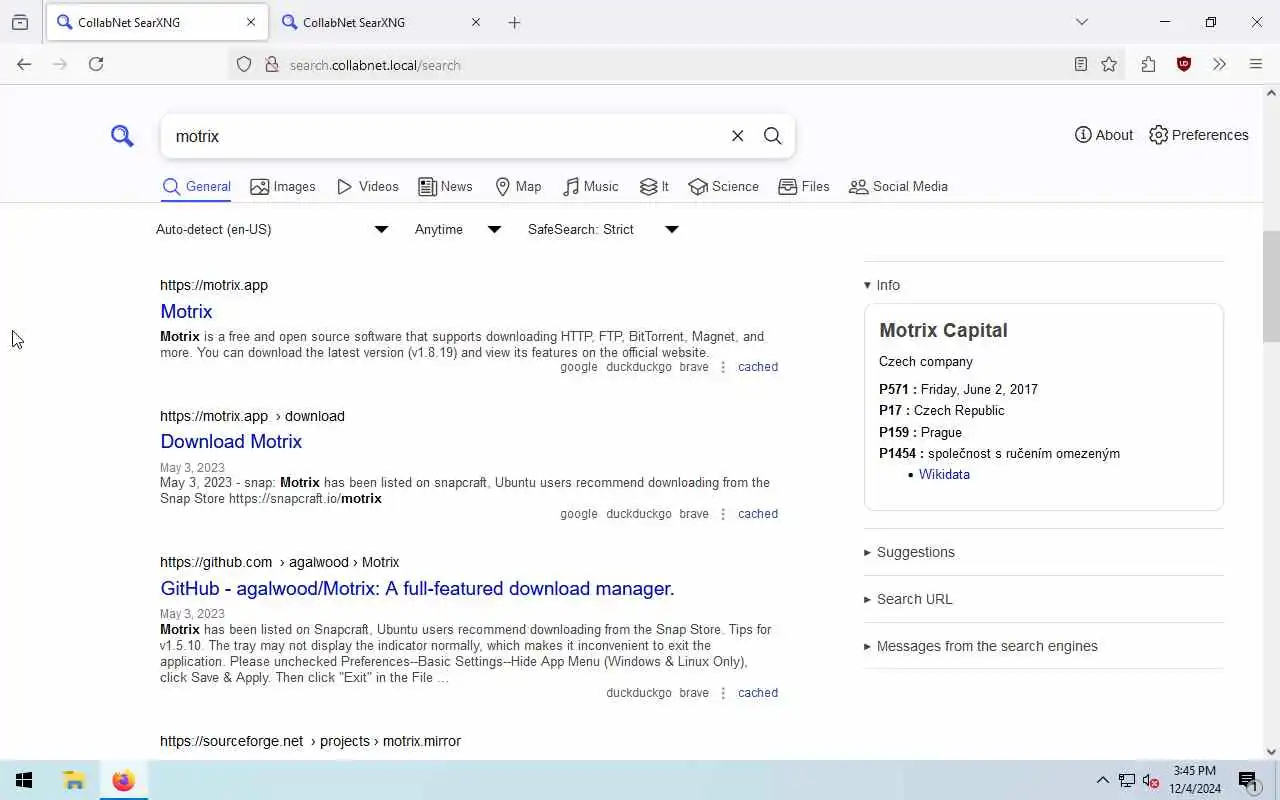Expand the Search URL section
This screenshot has height=800, width=1280.
pos(908,599)
